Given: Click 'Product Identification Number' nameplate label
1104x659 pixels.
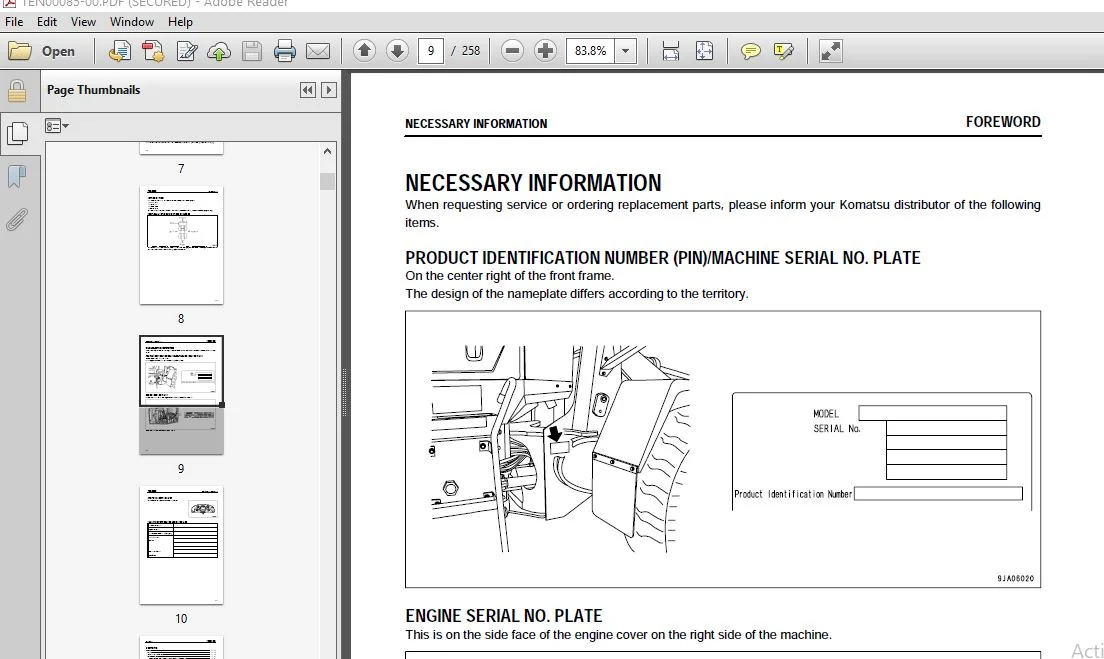Looking at the screenshot, I should point(794,494).
